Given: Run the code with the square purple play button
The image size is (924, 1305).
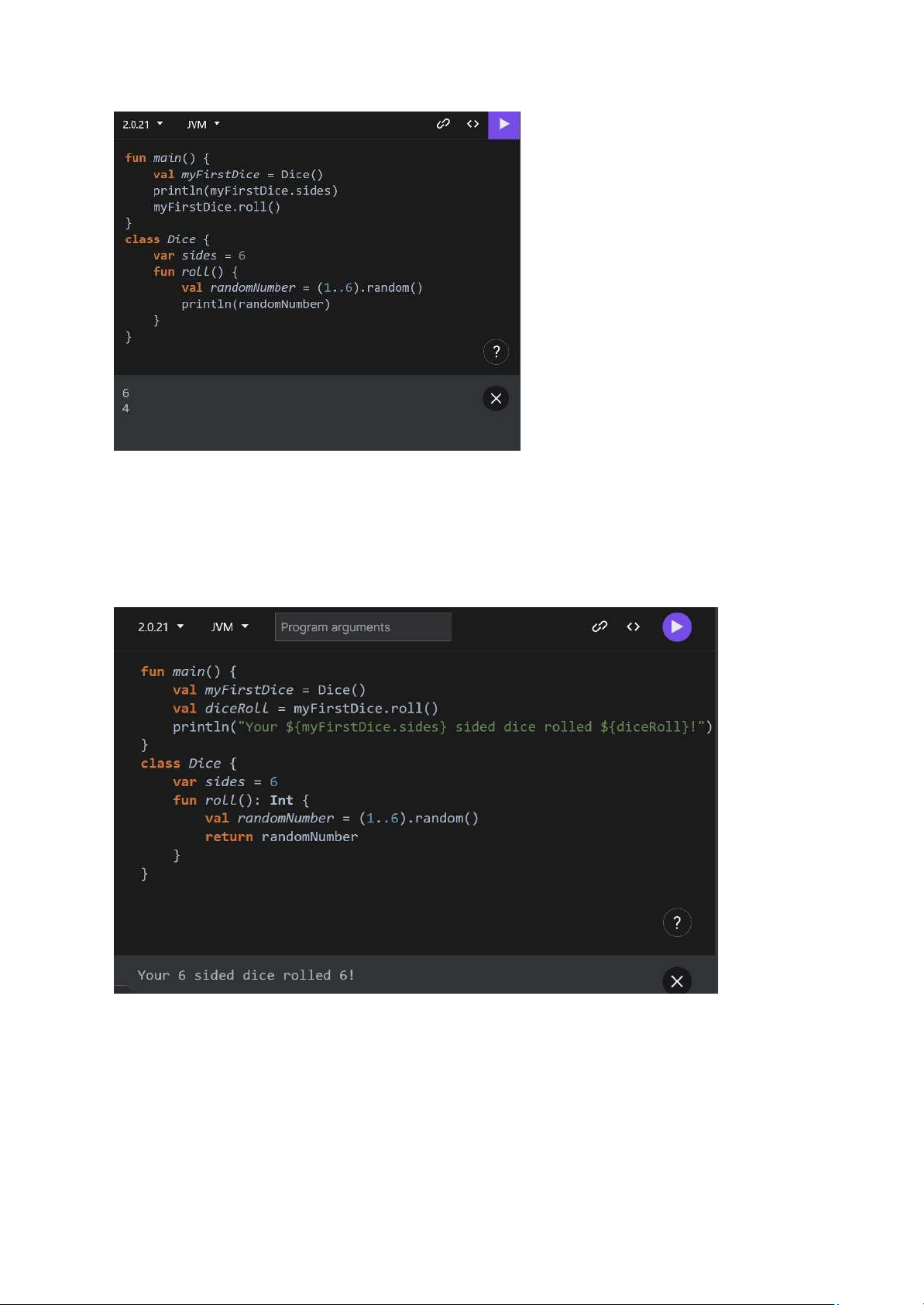Looking at the screenshot, I should pyautogui.click(x=503, y=125).
